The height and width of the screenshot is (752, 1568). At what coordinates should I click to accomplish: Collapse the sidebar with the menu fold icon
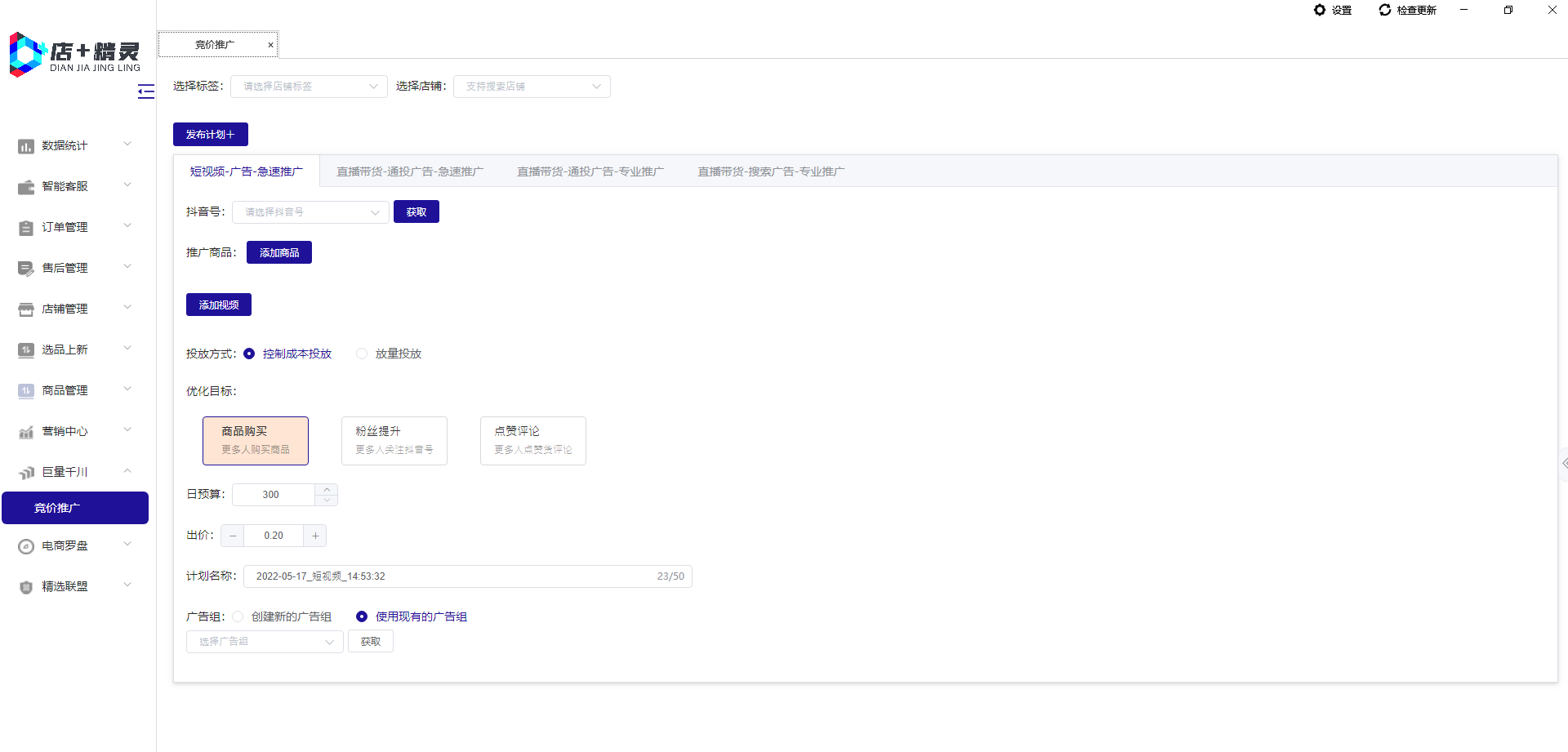[146, 91]
